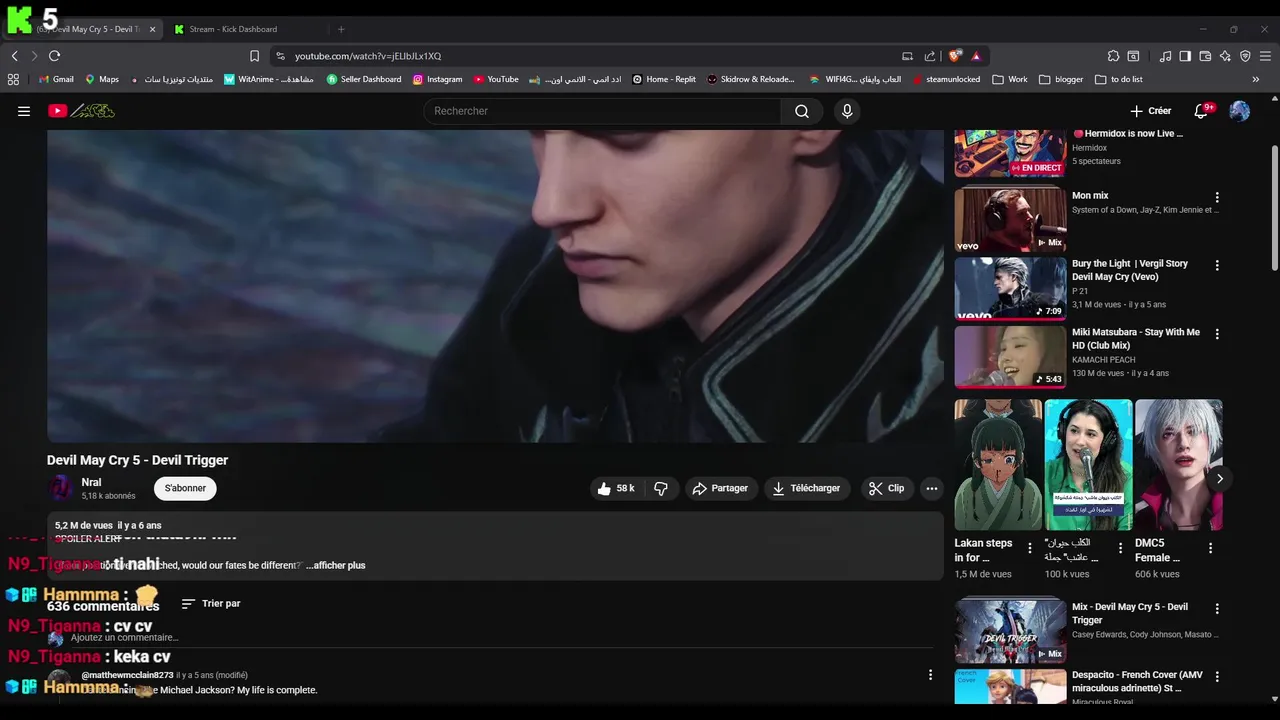Click the S'abonner subscribe button
This screenshot has width=1280, height=720.
click(185, 488)
